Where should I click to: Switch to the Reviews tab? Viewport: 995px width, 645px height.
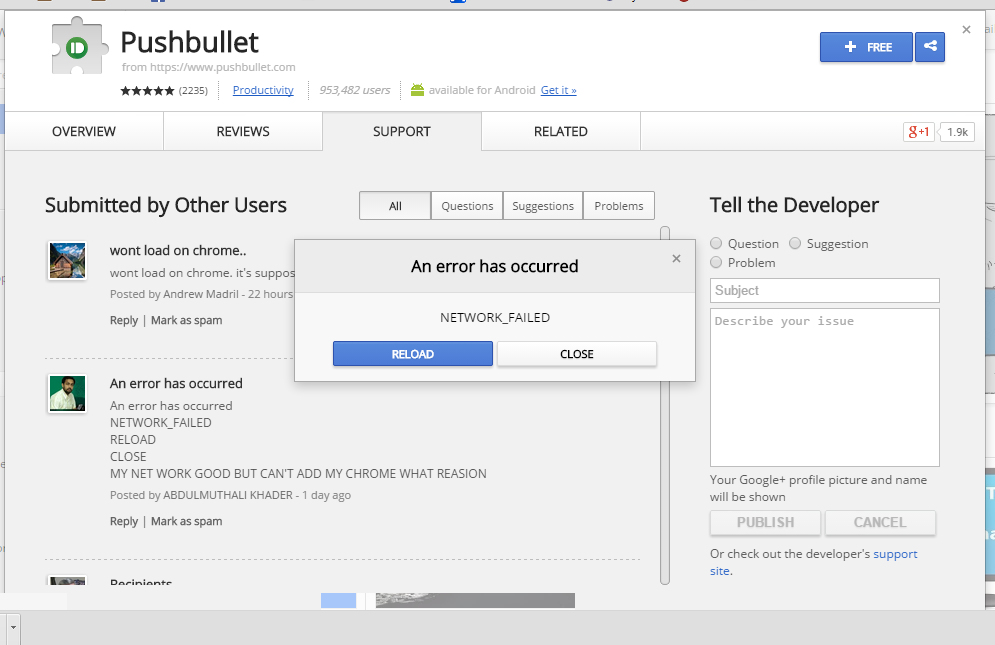point(243,132)
